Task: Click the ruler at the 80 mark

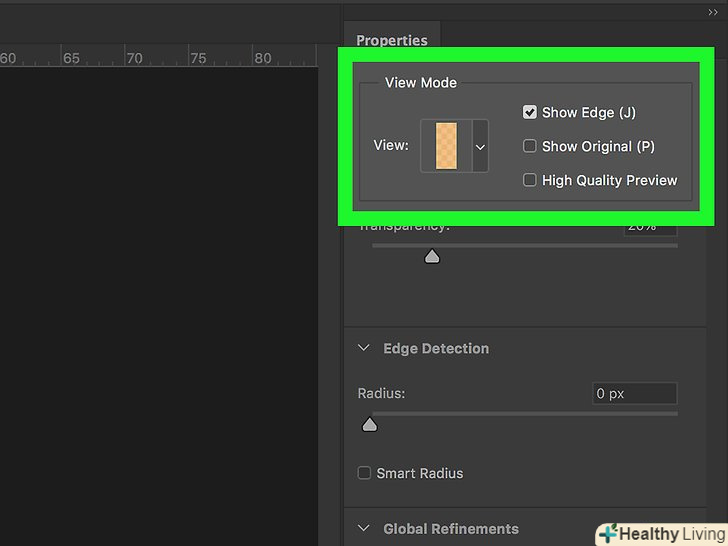Action: pos(262,58)
